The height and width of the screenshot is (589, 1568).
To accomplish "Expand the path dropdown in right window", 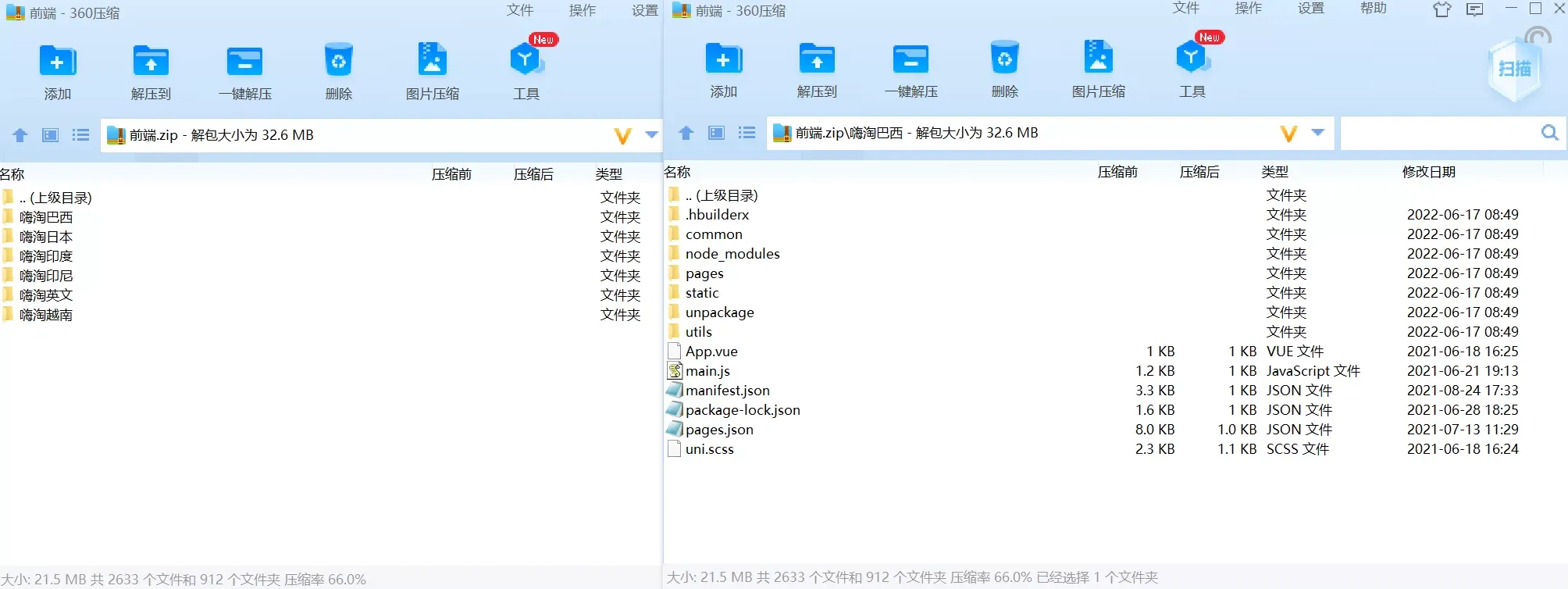I will [1318, 133].
